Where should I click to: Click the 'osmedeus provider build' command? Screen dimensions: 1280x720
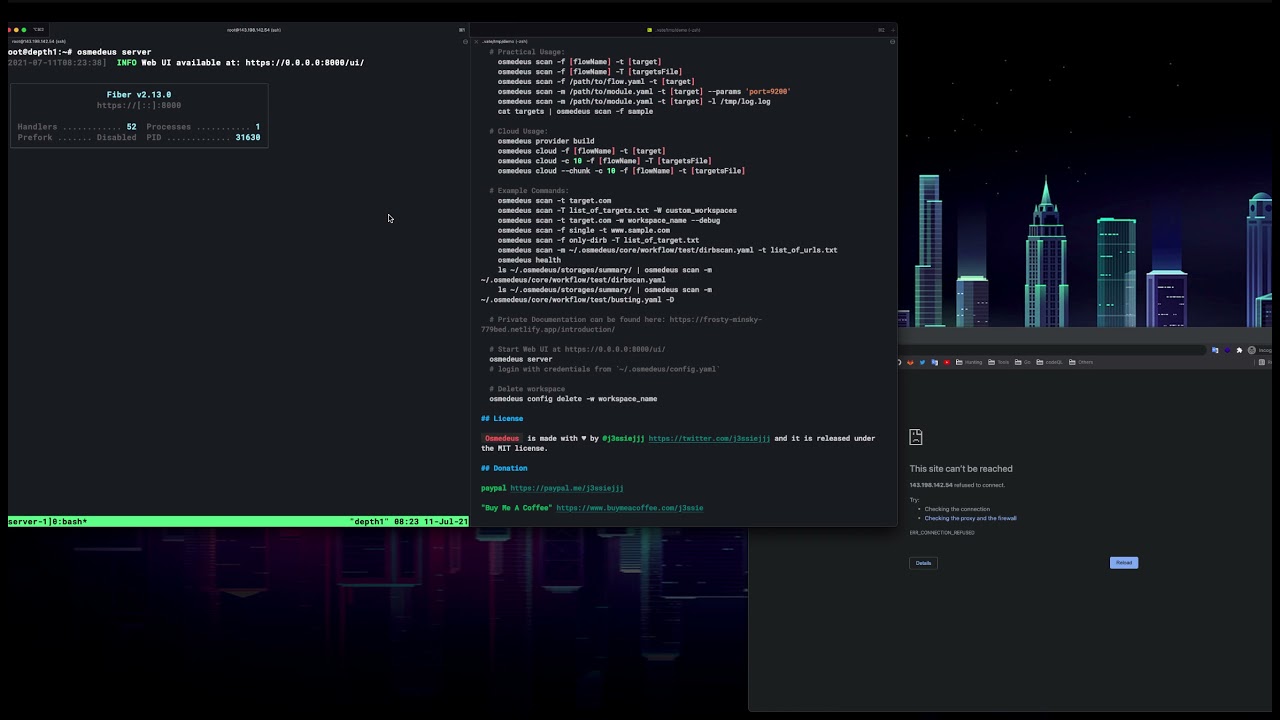pos(546,141)
